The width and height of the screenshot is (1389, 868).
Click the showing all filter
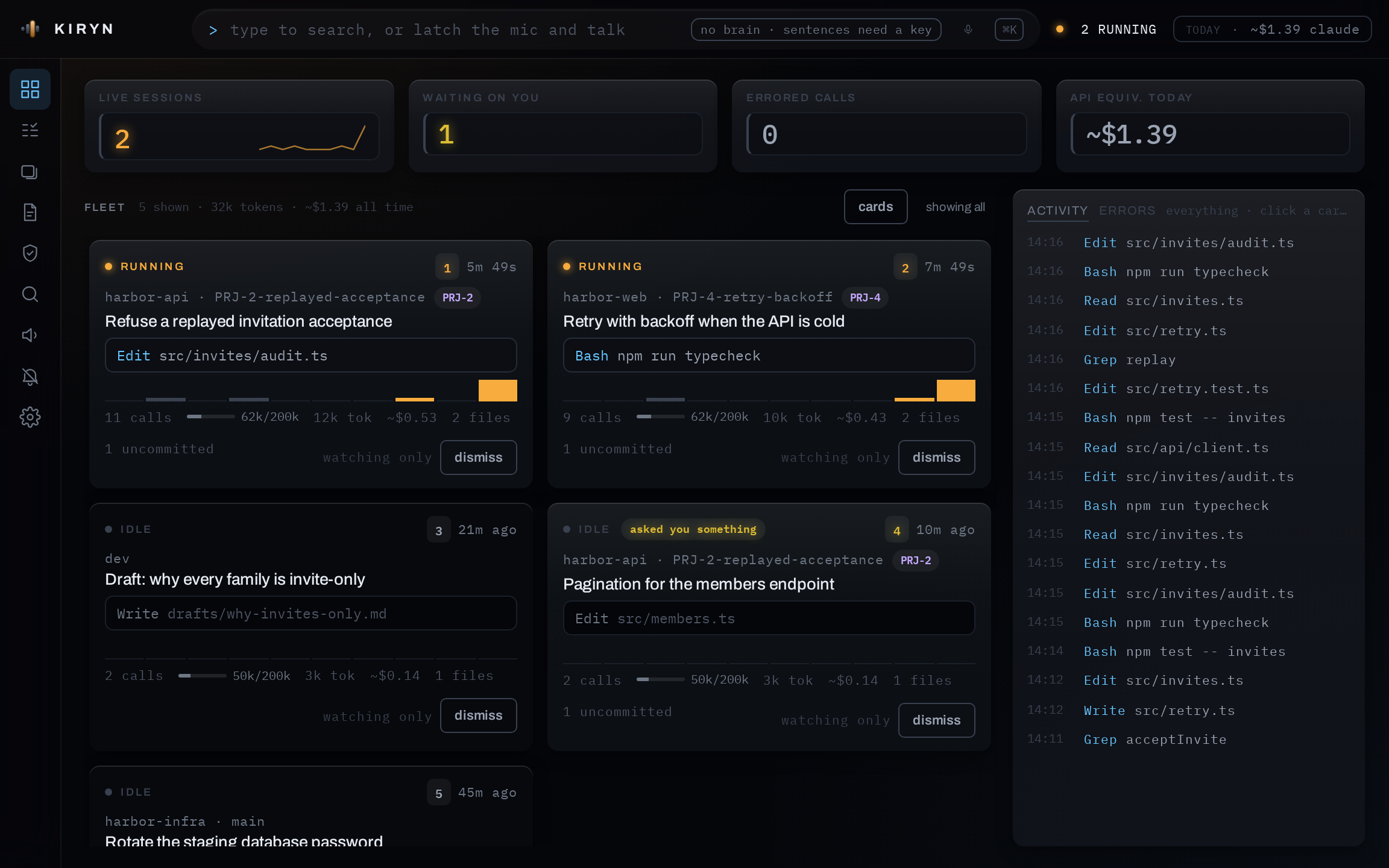(x=956, y=207)
